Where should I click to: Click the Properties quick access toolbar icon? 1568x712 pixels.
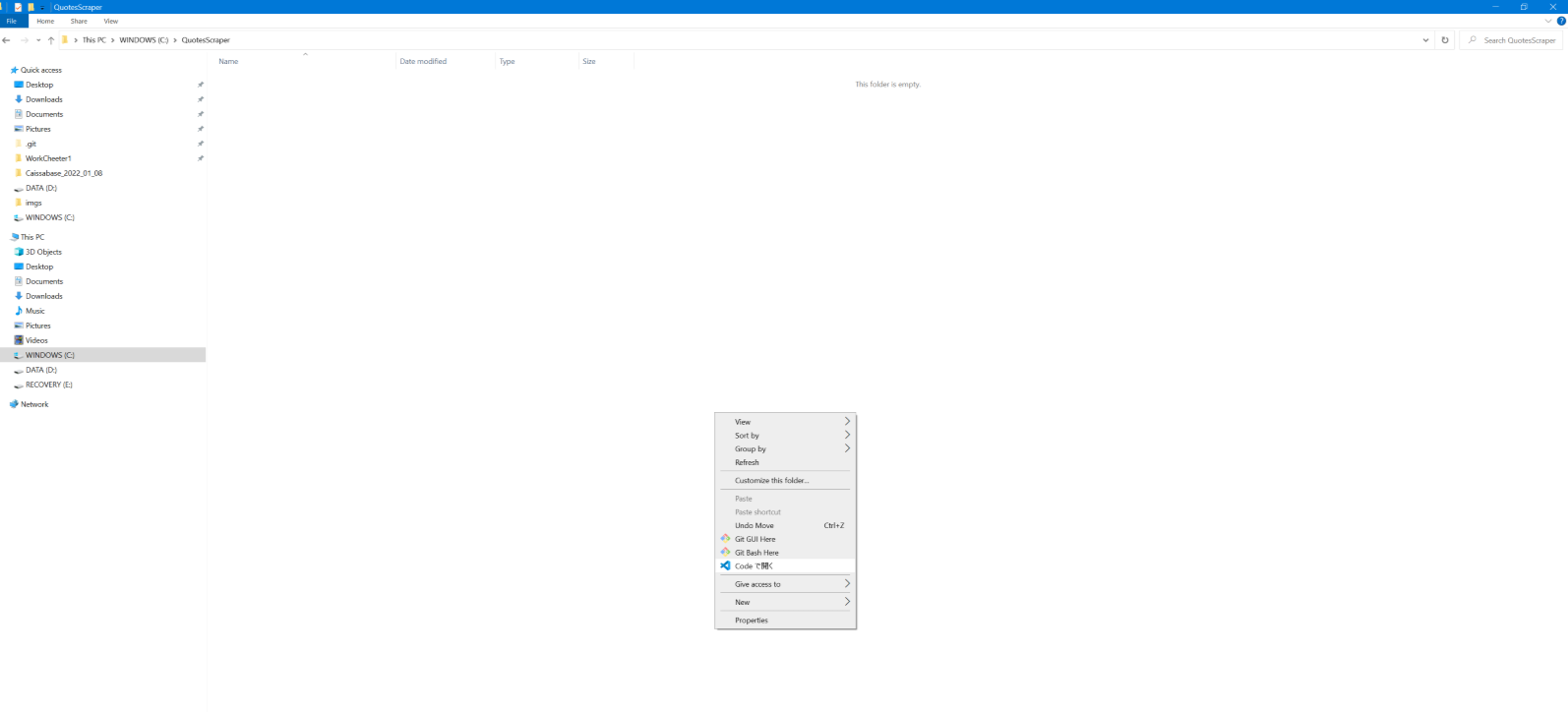coord(18,7)
